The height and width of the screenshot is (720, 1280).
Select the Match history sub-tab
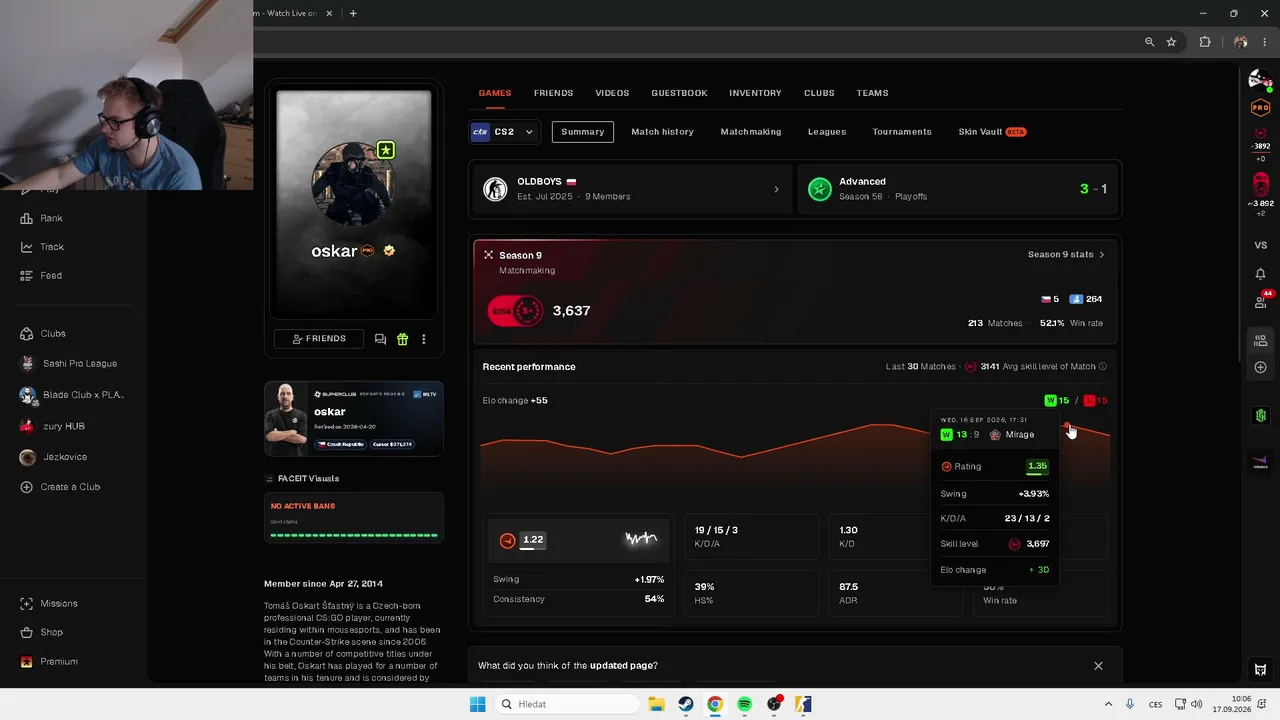pos(662,132)
